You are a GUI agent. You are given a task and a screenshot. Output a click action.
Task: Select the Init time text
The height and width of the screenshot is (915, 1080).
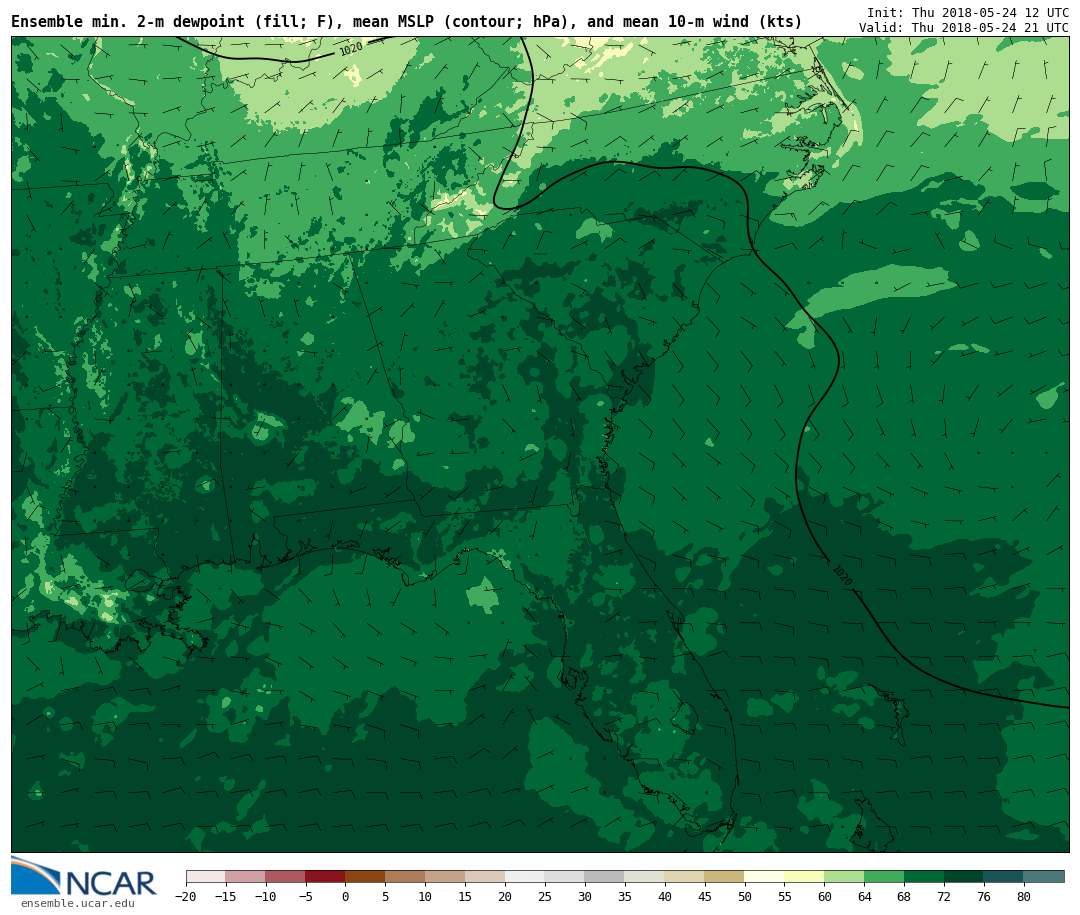point(967,13)
